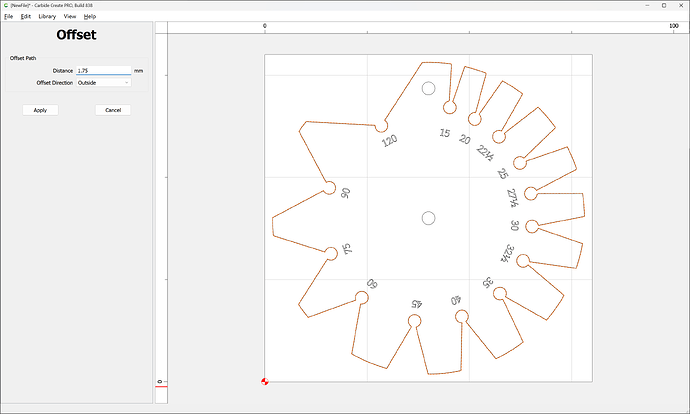Viewport: 690px width, 414px height.
Task: Cancel the offset operation
Action: click(113, 110)
